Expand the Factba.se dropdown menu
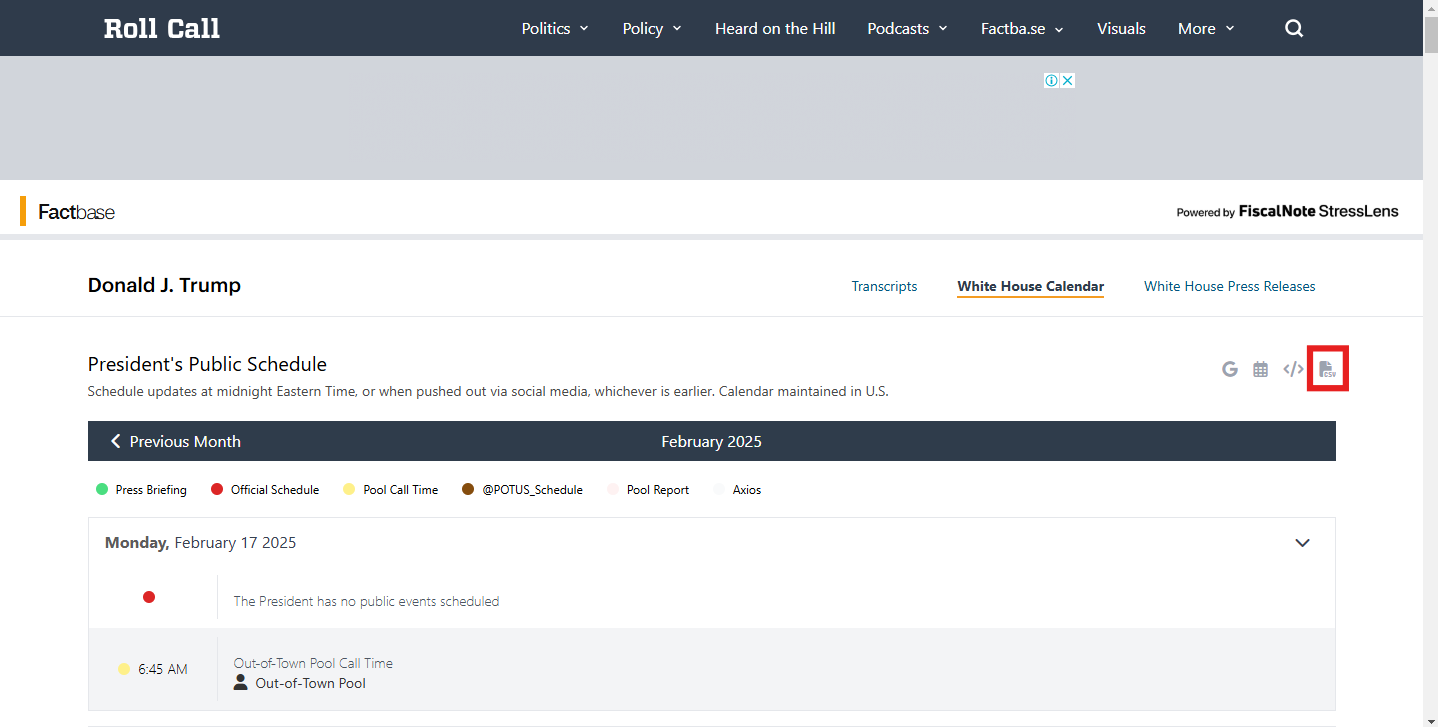Viewport: 1438px width, 727px height. [1023, 28]
